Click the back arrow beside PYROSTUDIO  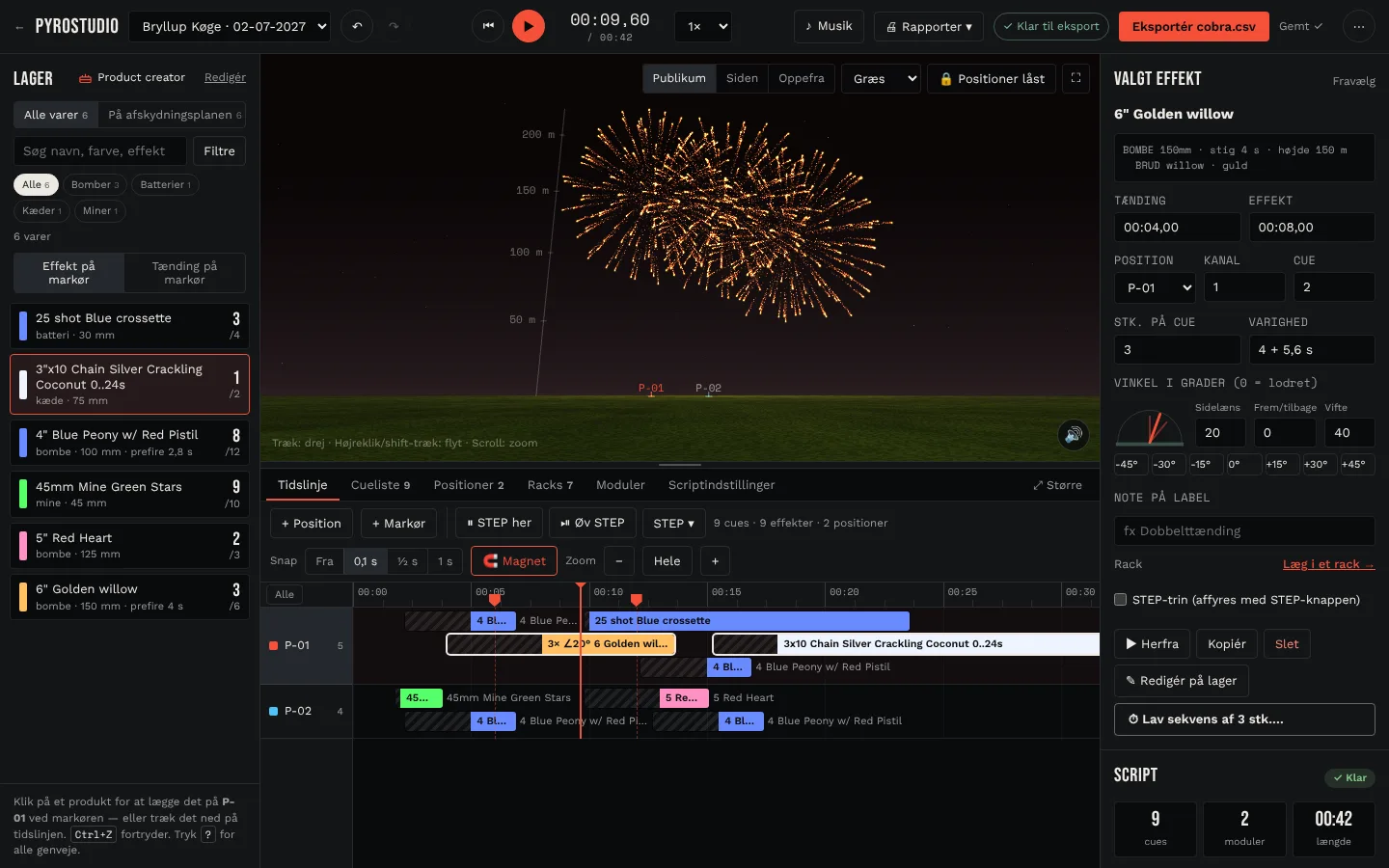coord(19,27)
